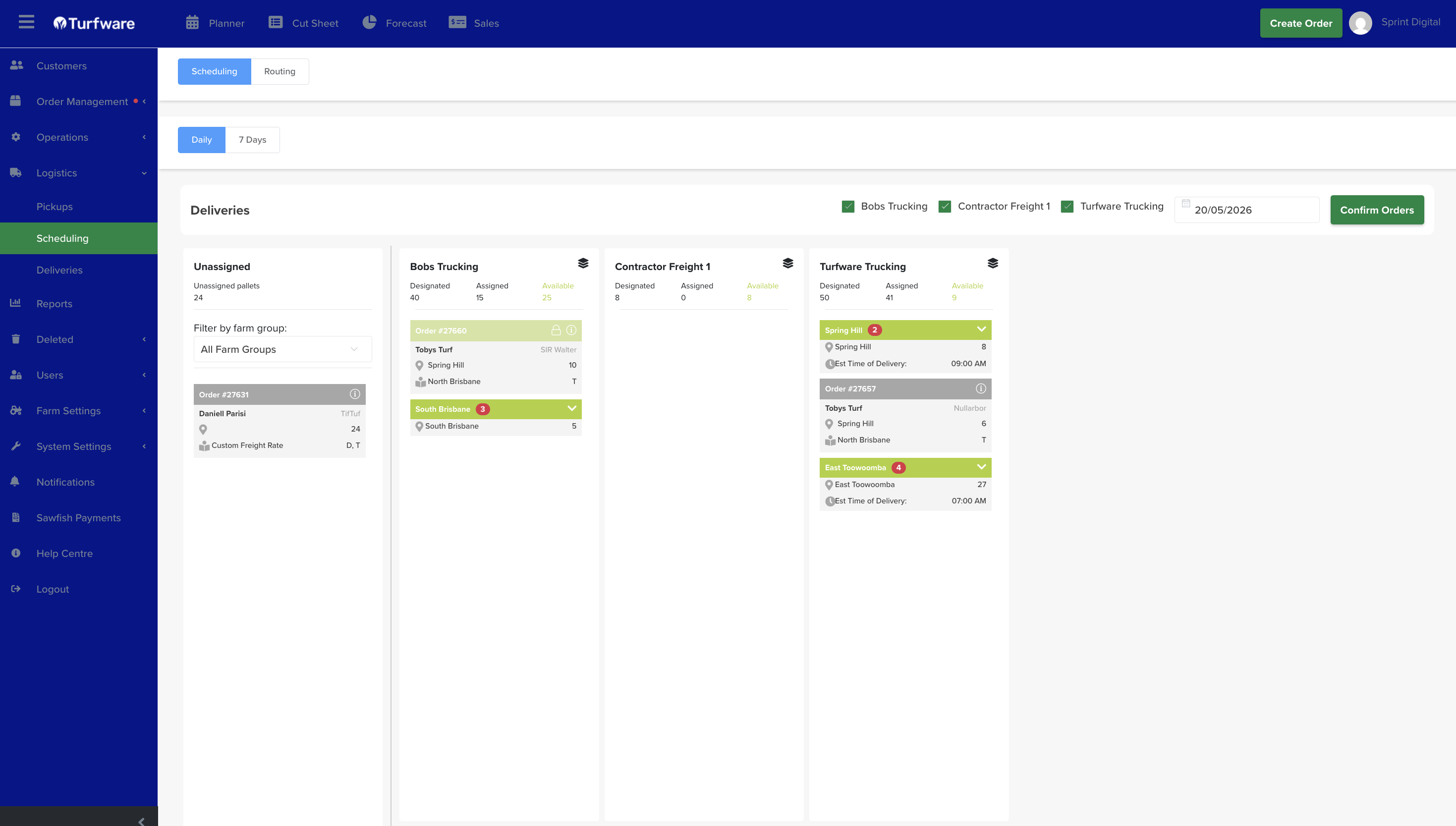Click lock icon on Order #27660
Viewport: 1456px width, 826px height.
tap(557, 330)
